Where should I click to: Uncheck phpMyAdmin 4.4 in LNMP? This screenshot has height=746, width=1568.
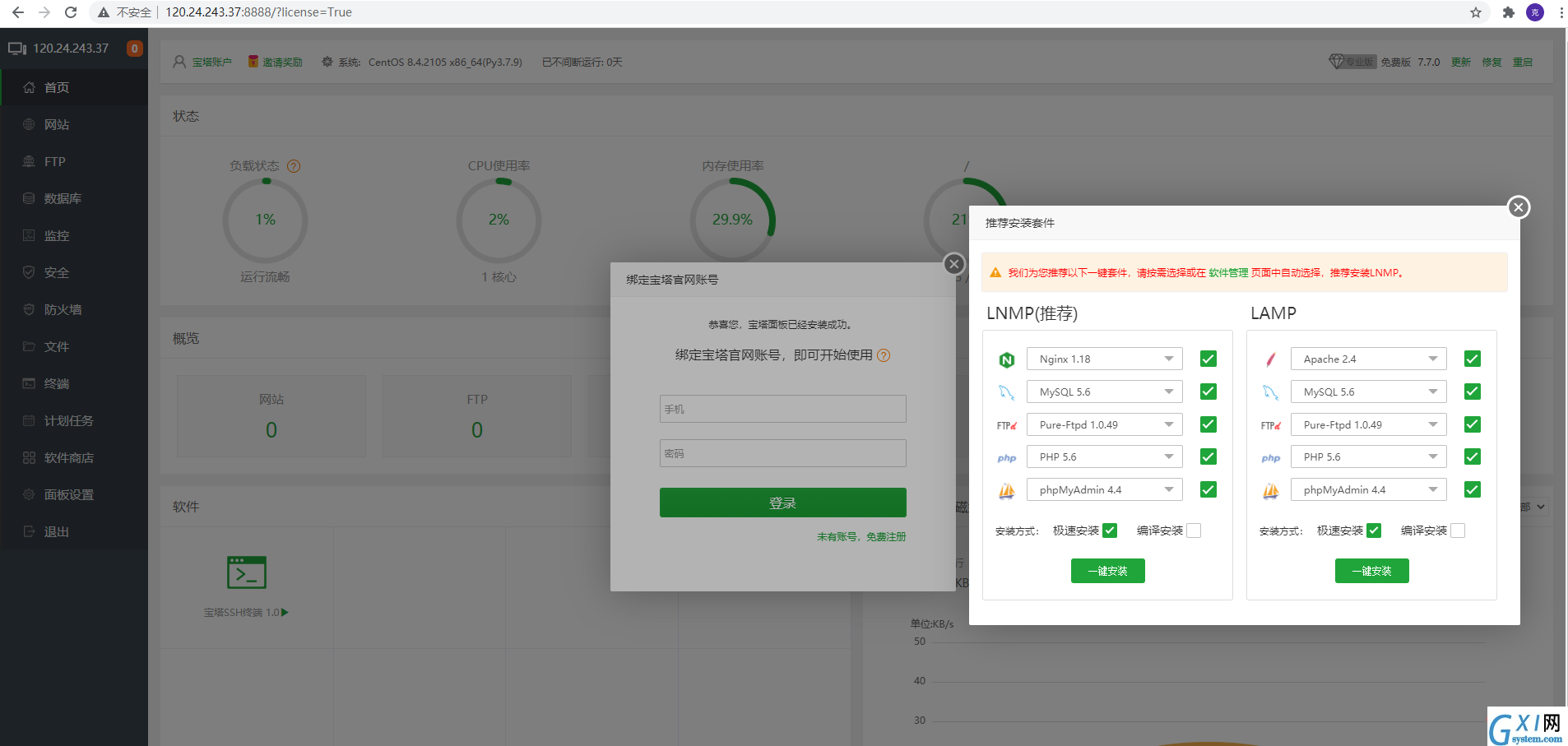coord(1208,489)
